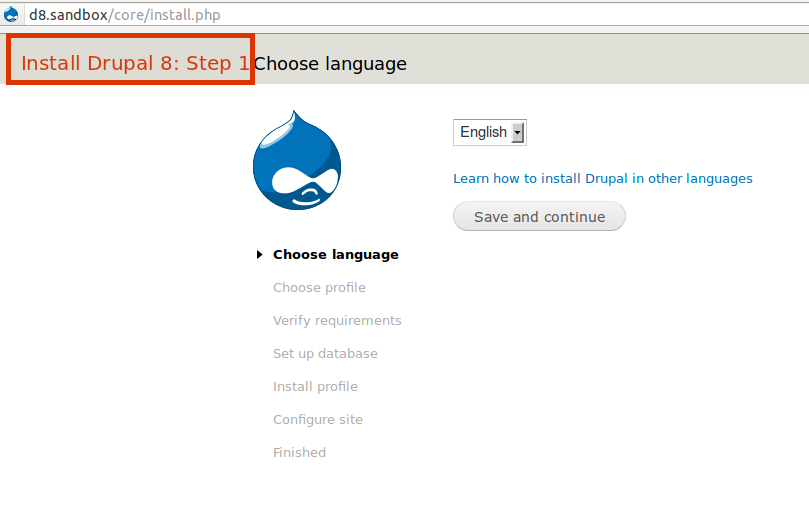Click the Finished step text
The width and height of the screenshot is (809, 524).
pyautogui.click(x=299, y=453)
